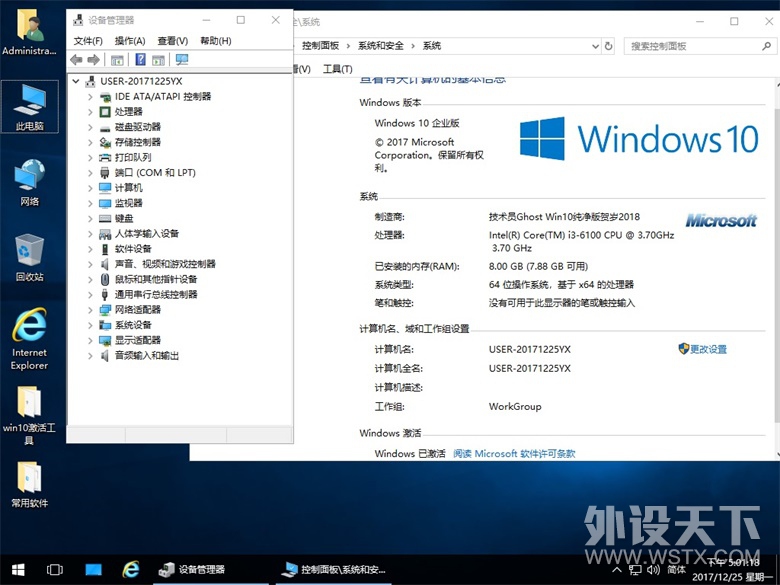This screenshot has height=585, width=780.
Task: Click 系统和安全 in the breadcrumb path
Action: coord(381,46)
